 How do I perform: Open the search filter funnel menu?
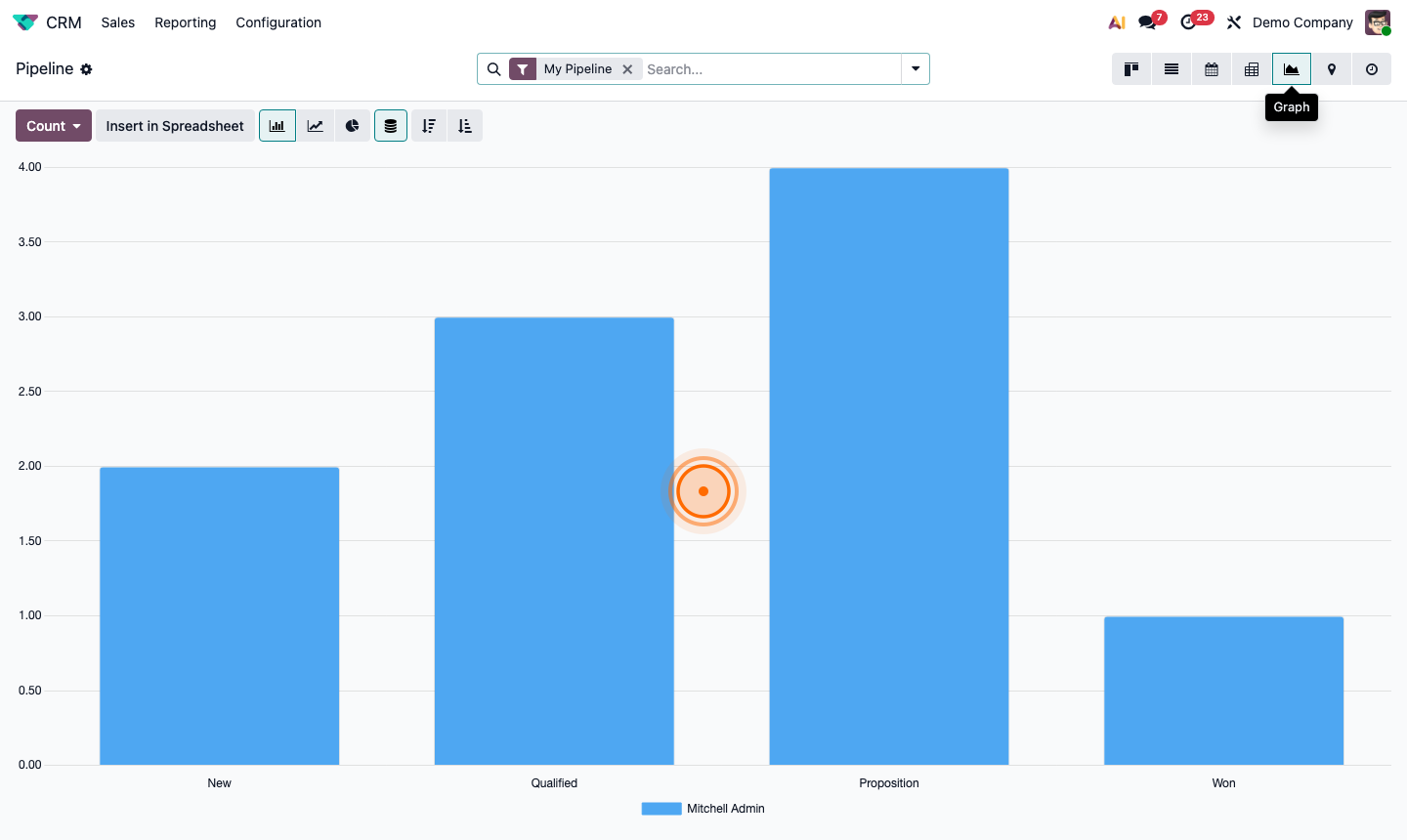click(x=524, y=68)
